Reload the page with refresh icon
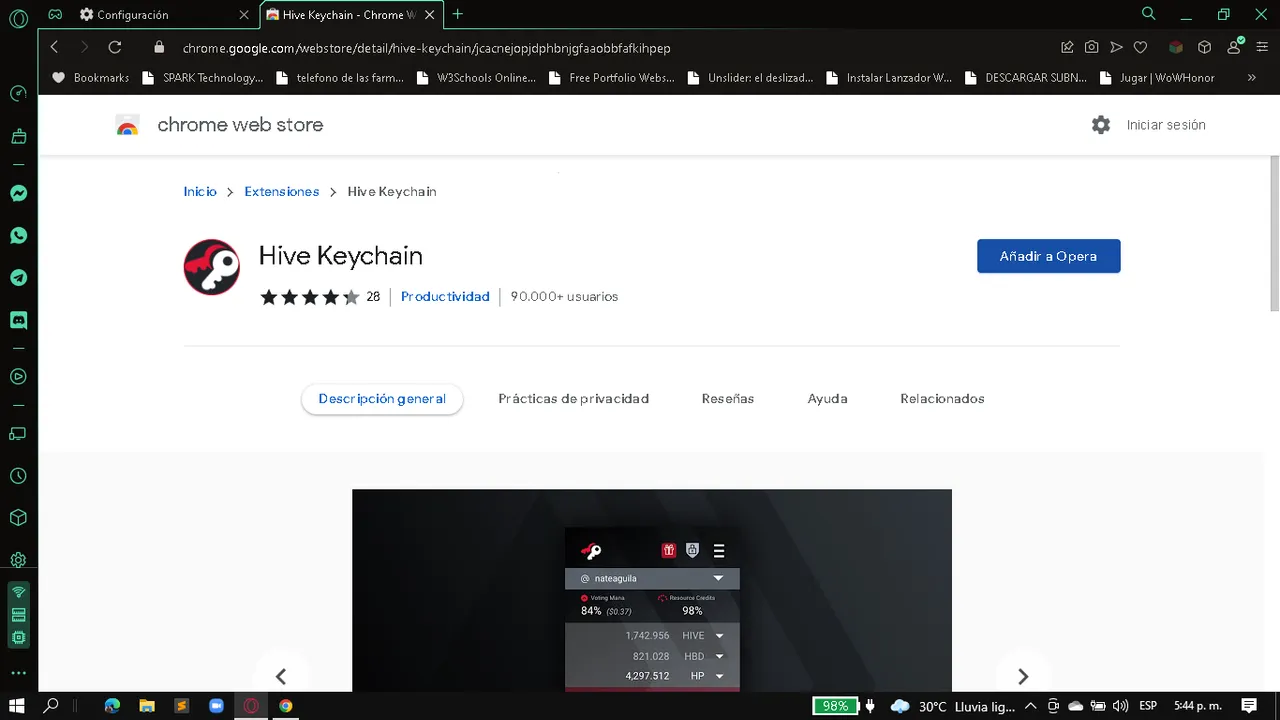The image size is (1280, 720). click(115, 47)
